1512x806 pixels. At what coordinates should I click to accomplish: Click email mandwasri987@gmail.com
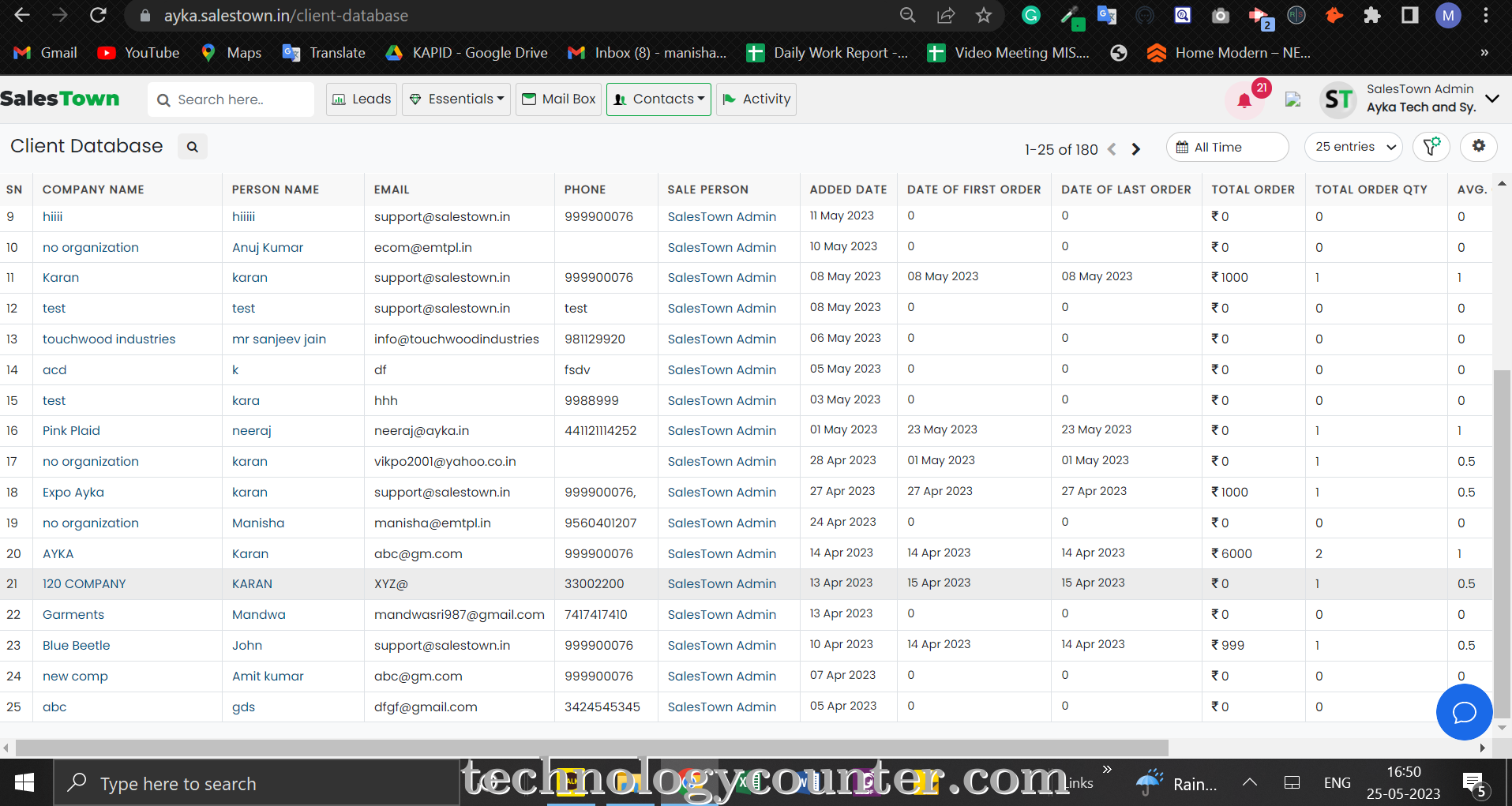(460, 614)
